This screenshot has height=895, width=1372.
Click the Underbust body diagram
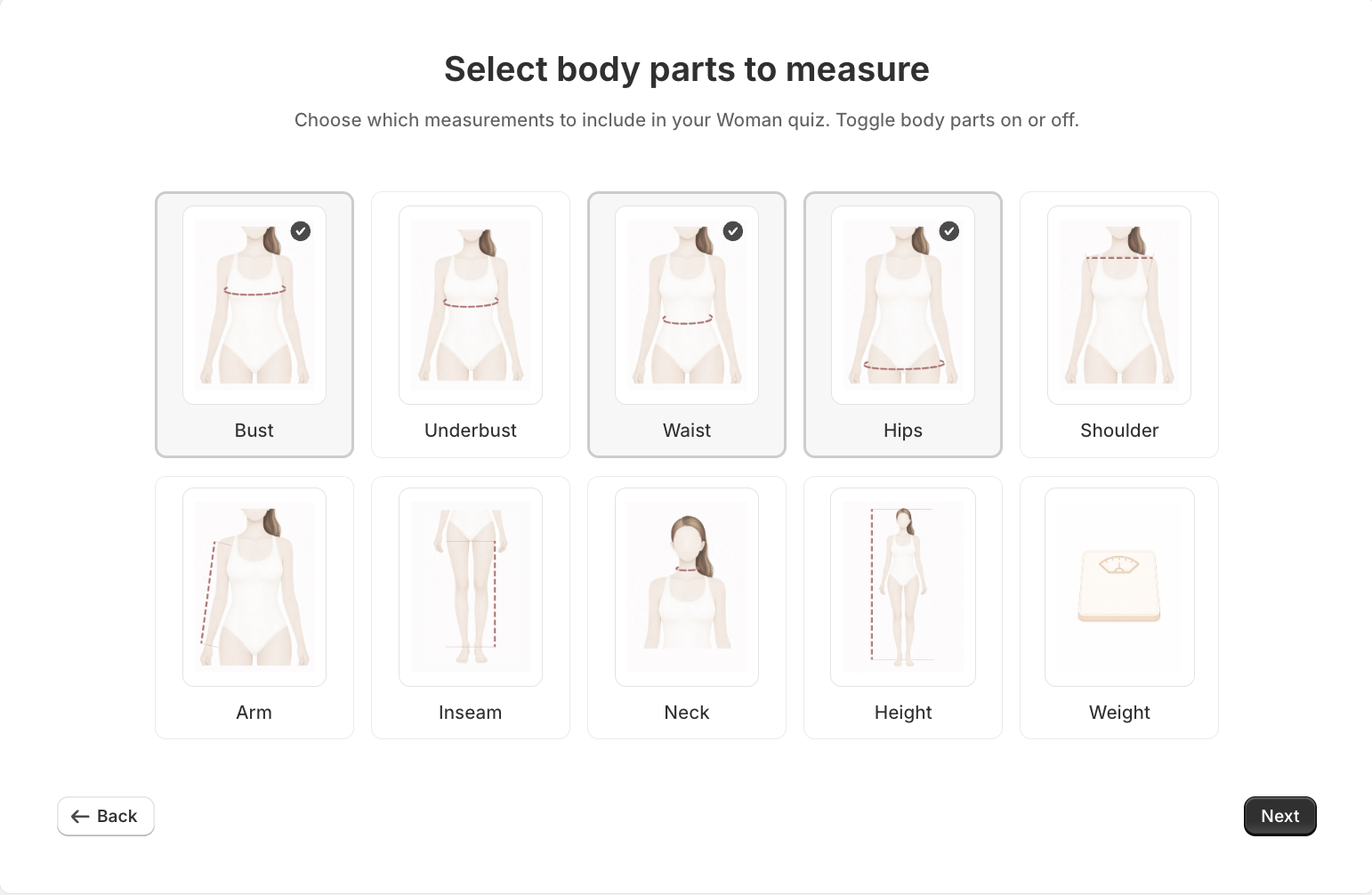coord(470,304)
